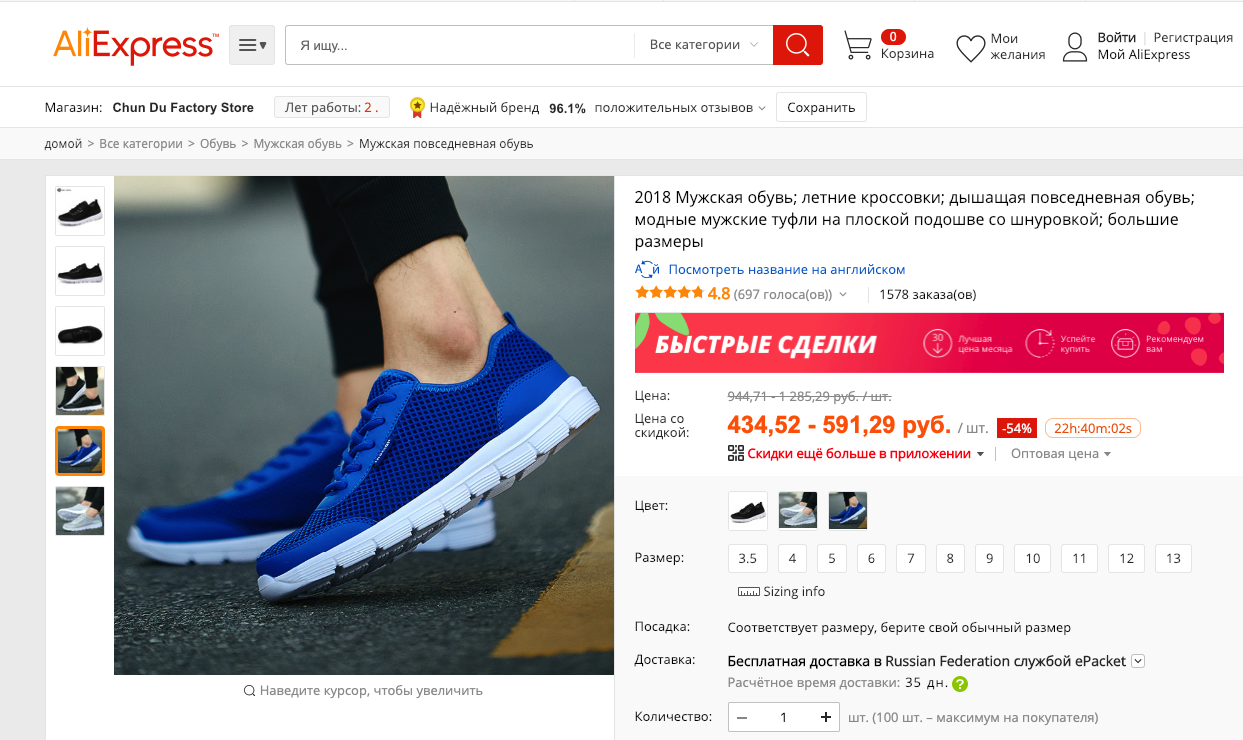Select size 11
This screenshot has width=1243, height=740.
click(1079, 558)
